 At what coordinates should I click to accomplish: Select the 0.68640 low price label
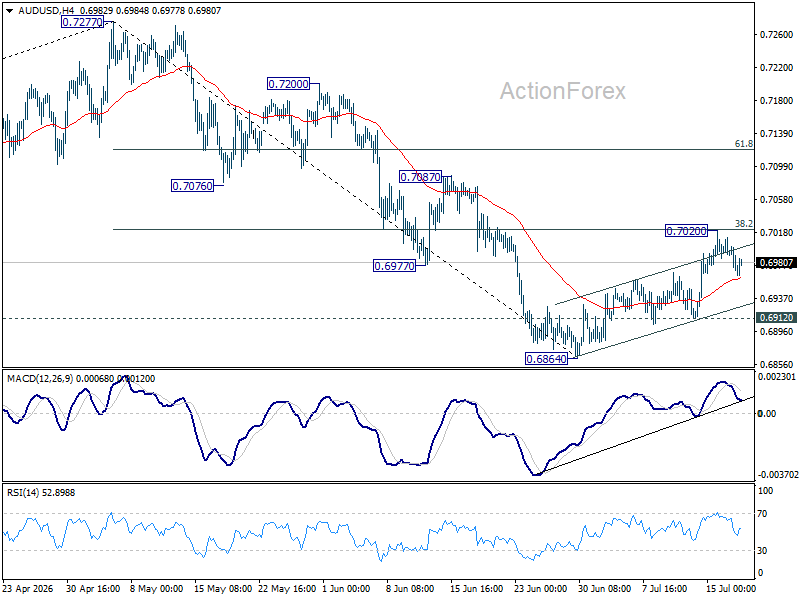pyautogui.click(x=546, y=359)
